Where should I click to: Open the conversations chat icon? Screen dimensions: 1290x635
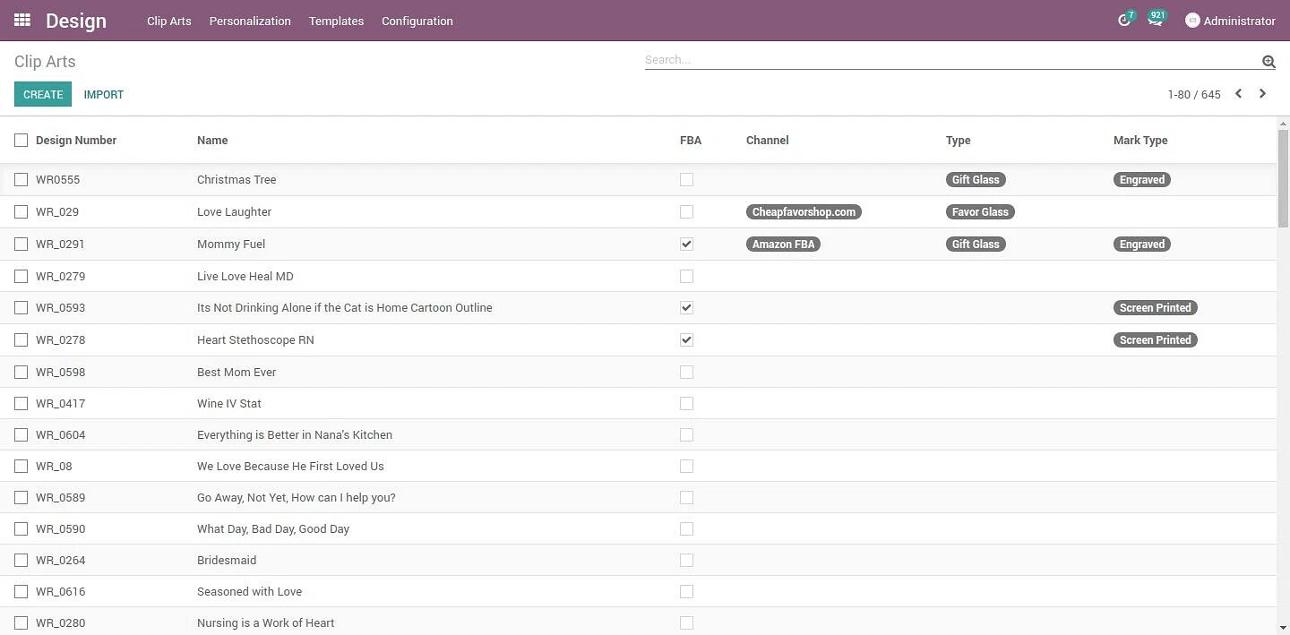pos(1154,20)
